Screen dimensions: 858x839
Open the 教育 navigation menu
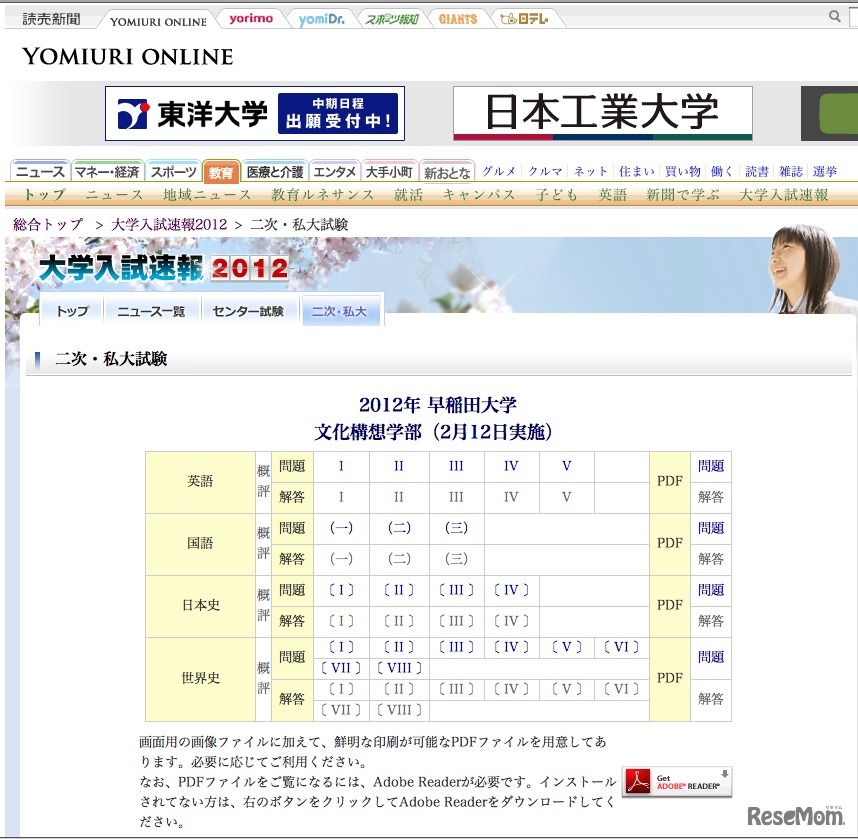tap(220, 171)
